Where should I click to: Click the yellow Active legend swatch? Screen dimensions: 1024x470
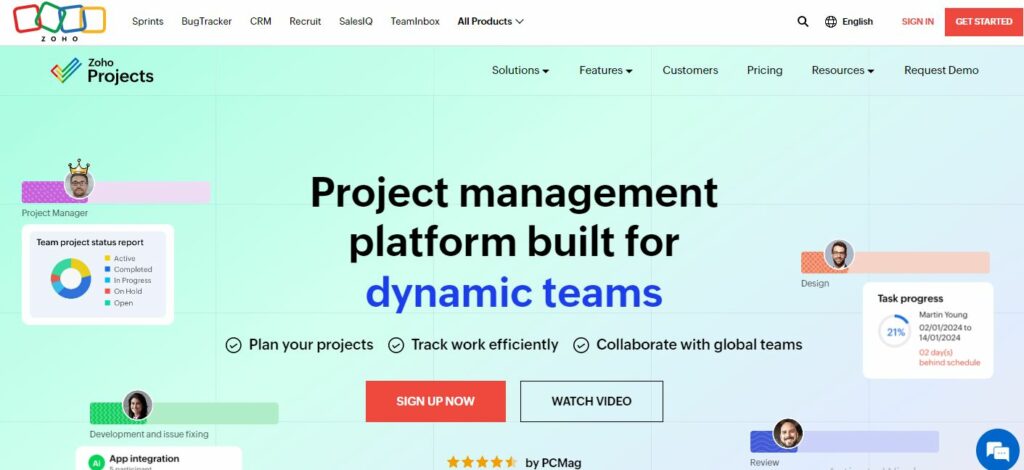tap(107, 258)
